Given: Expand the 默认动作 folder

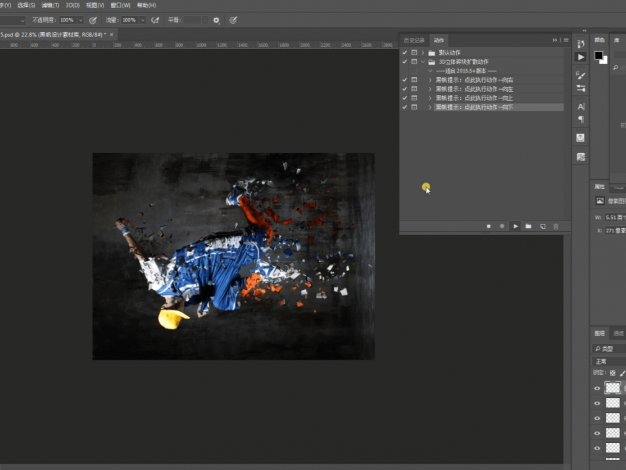Looking at the screenshot, I should coord(423,52).
